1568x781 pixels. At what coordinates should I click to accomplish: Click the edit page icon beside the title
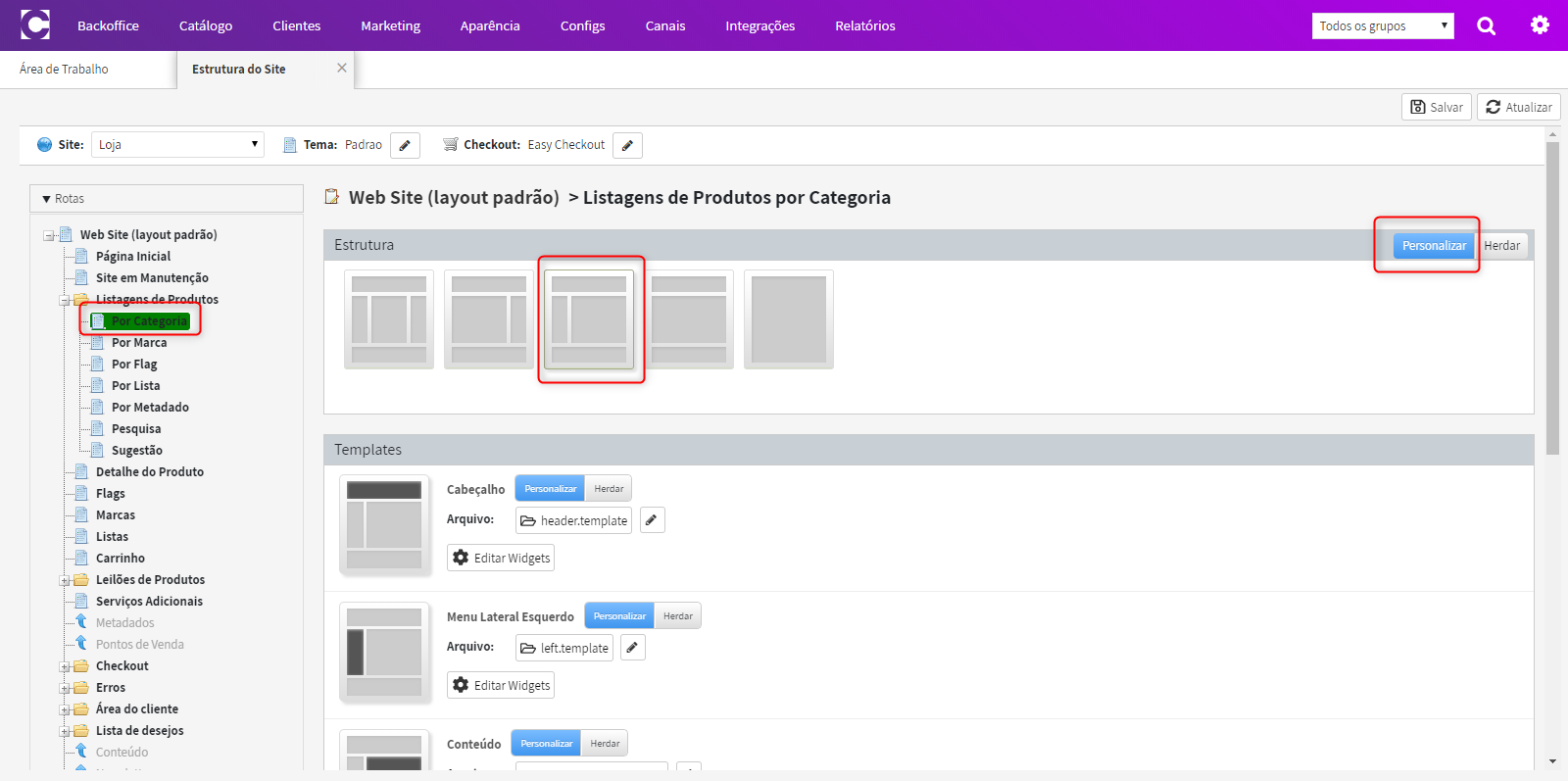[332, 197]
